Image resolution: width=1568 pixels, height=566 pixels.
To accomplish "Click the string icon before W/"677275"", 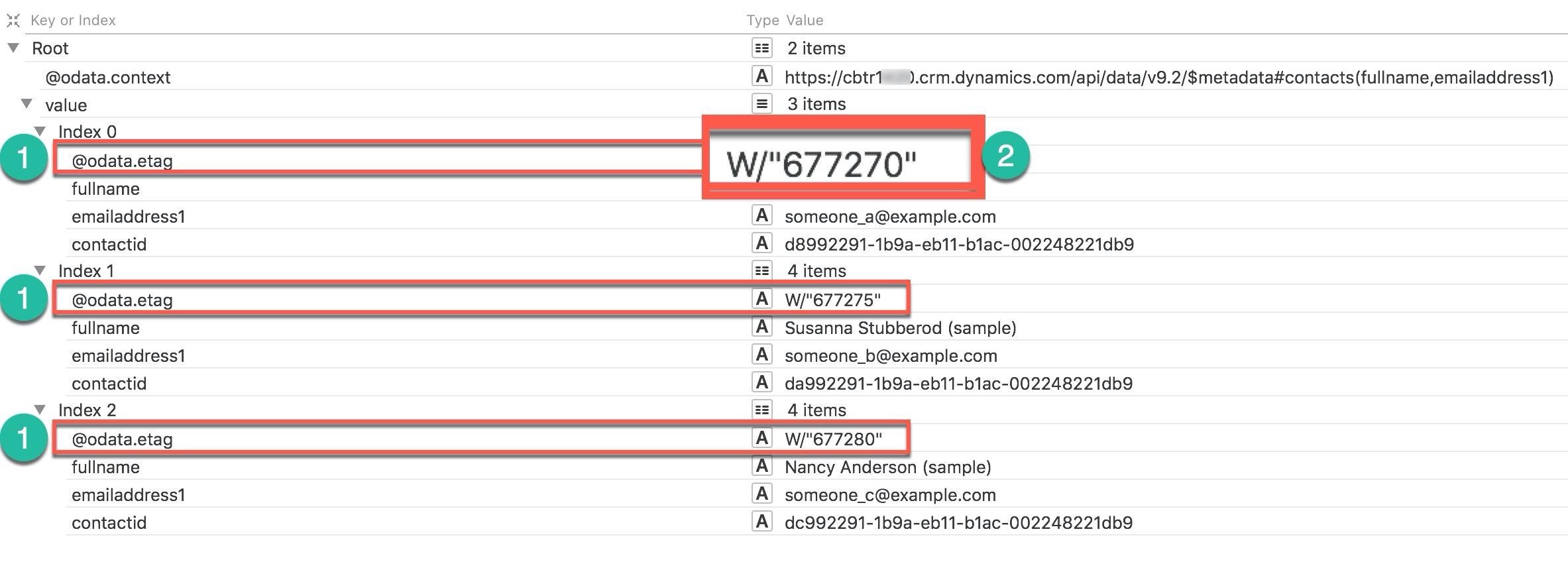I will coord(762,299).
